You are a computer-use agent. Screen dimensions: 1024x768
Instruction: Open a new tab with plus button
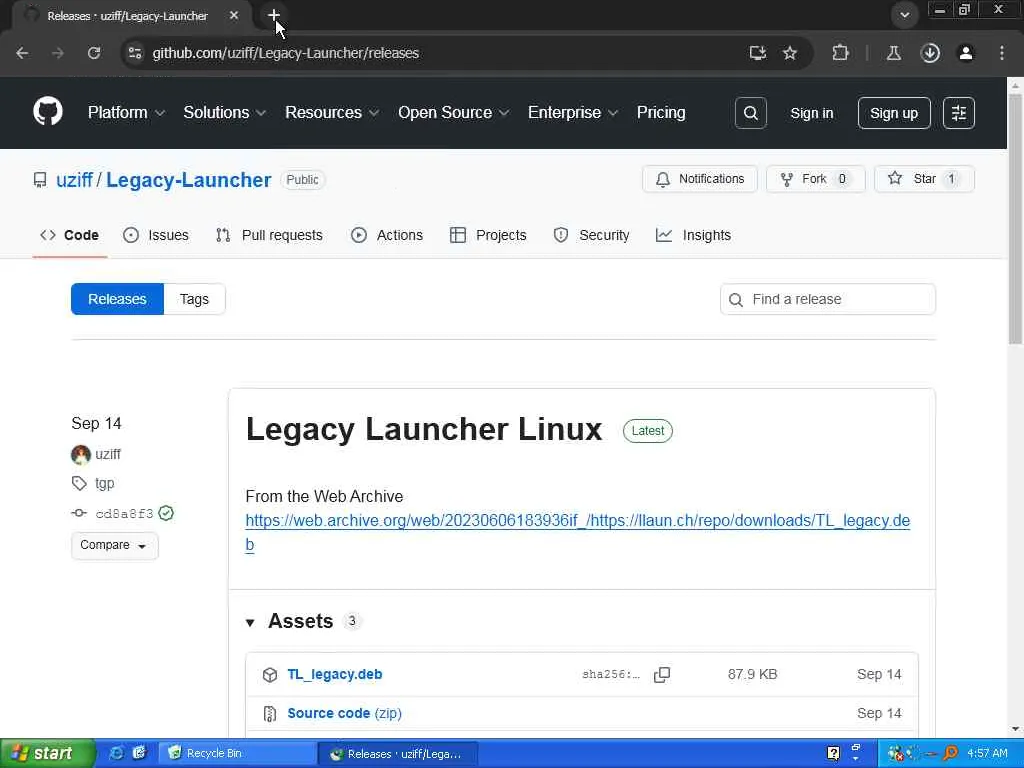tap(274, 14)
